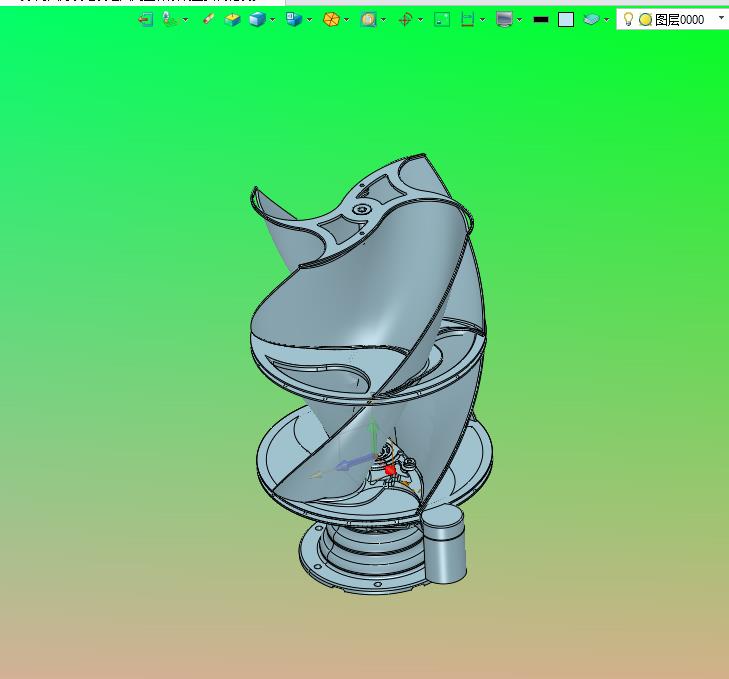The image size is (729, 679).
Task: Click the exit arrow icon in the toolbar
Action: (x=146, y=20)
